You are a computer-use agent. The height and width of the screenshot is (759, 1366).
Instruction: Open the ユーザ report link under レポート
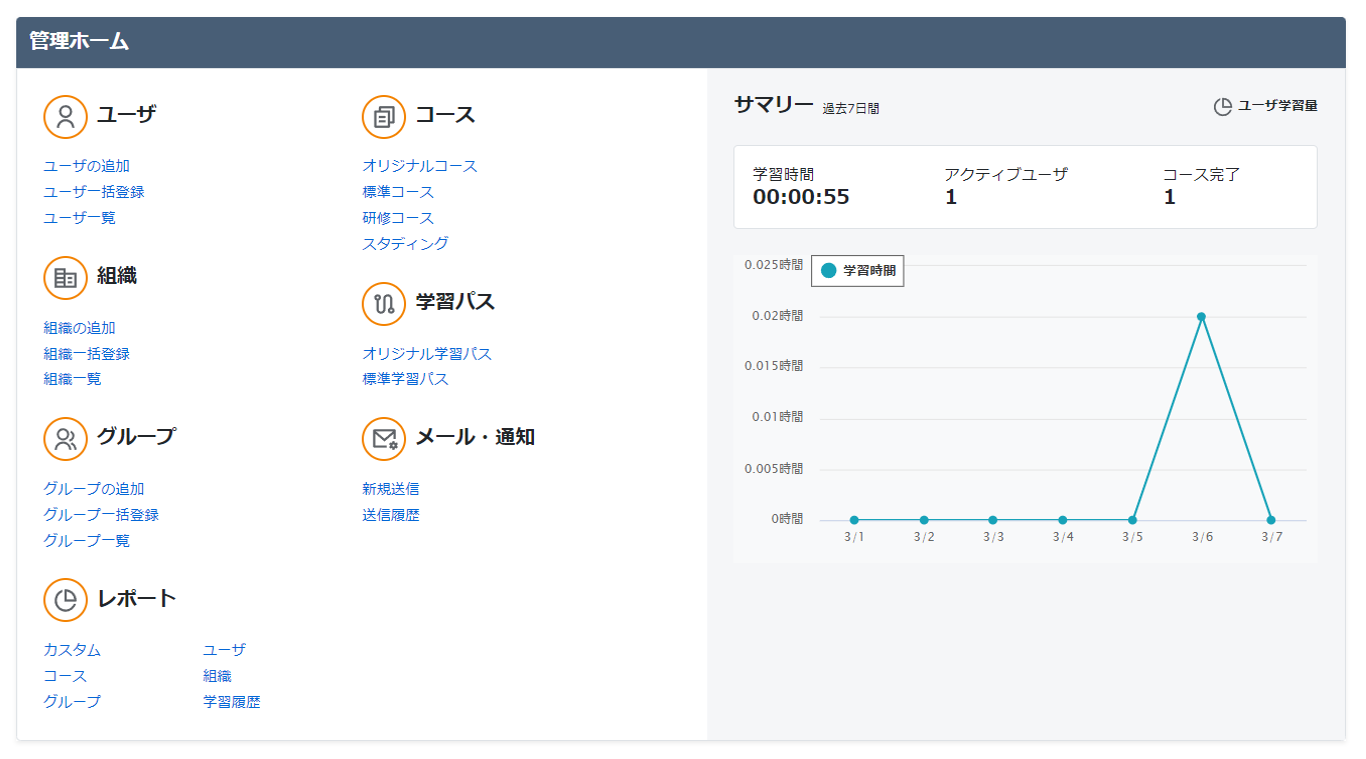(x=224, y=650)
